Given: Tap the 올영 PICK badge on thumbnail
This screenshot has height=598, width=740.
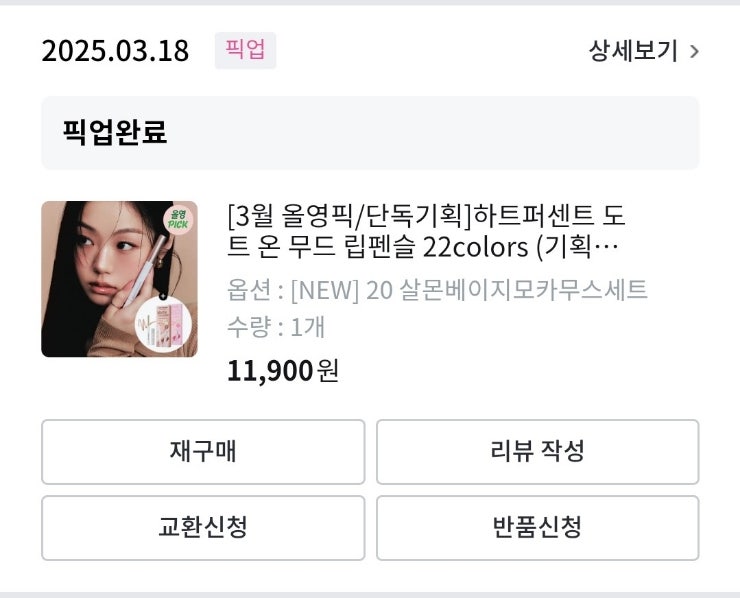Looking at the screenshot, I should (180, 220).
